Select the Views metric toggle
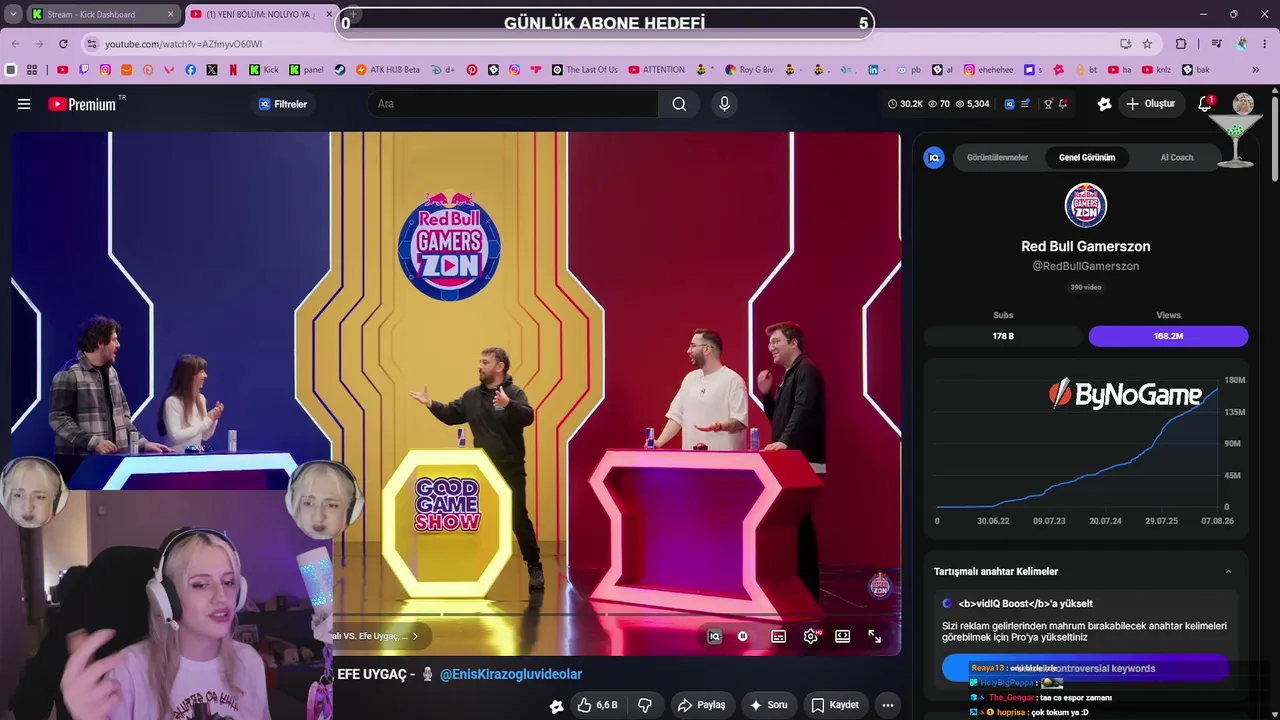The width and height of the screenshot is (1280, 720). pyautogui.click(x=1168, y=336)
